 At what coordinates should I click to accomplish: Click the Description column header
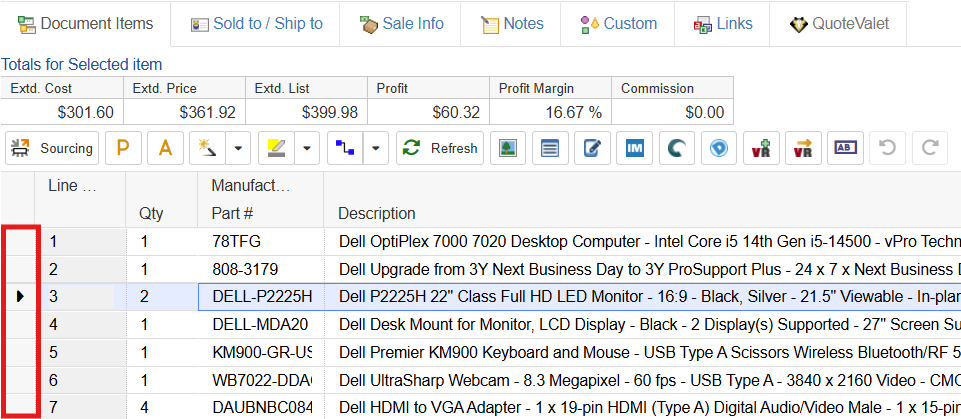377,213
